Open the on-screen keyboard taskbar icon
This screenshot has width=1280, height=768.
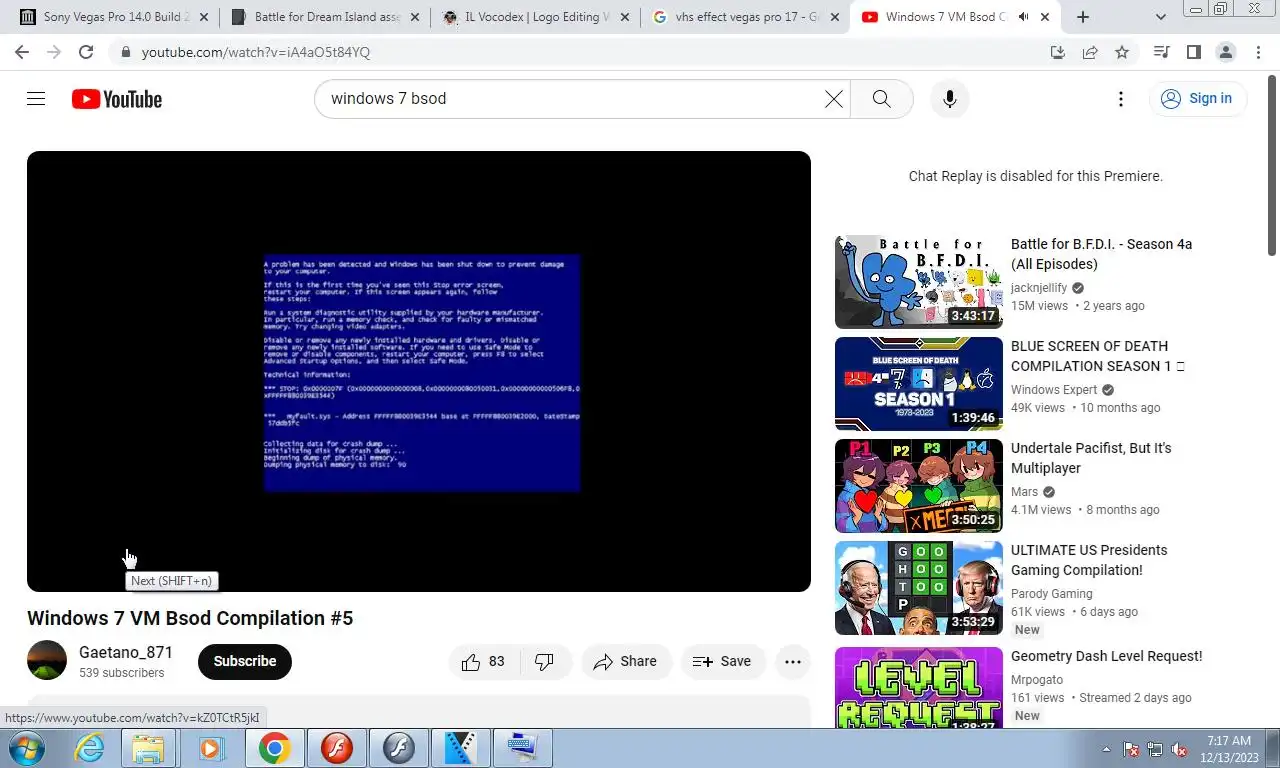(x=522, y=748)
